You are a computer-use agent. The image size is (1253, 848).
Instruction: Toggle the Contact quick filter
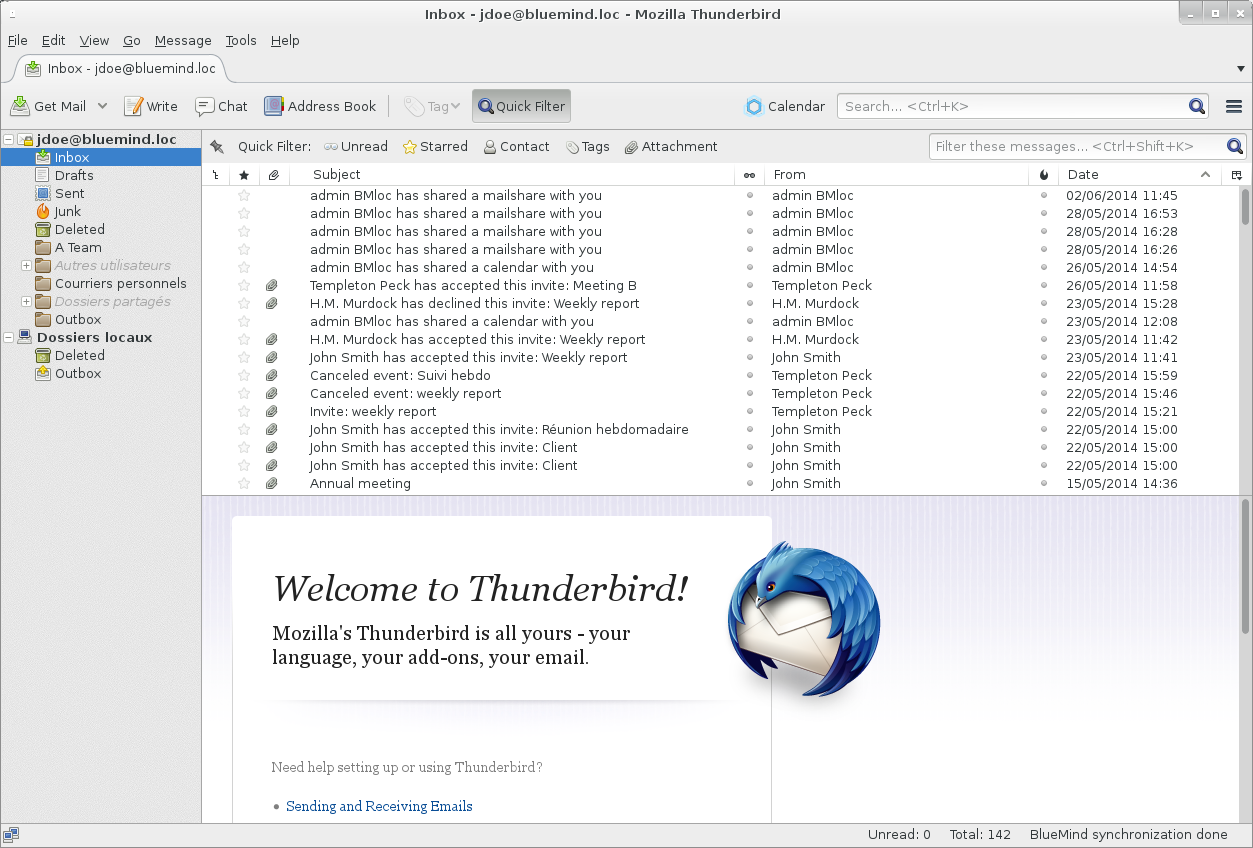[516, 147]
